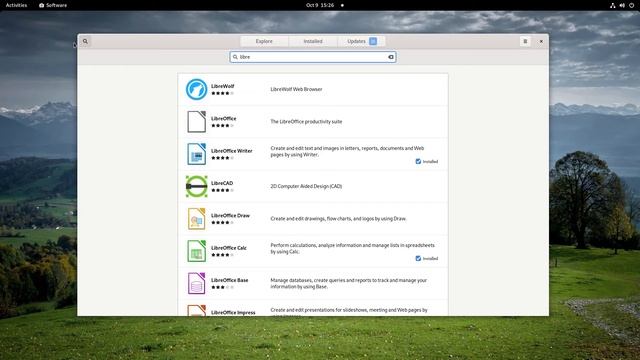Open the LibreOffice Calc title
Screen dimensions: 640x360
229,248
